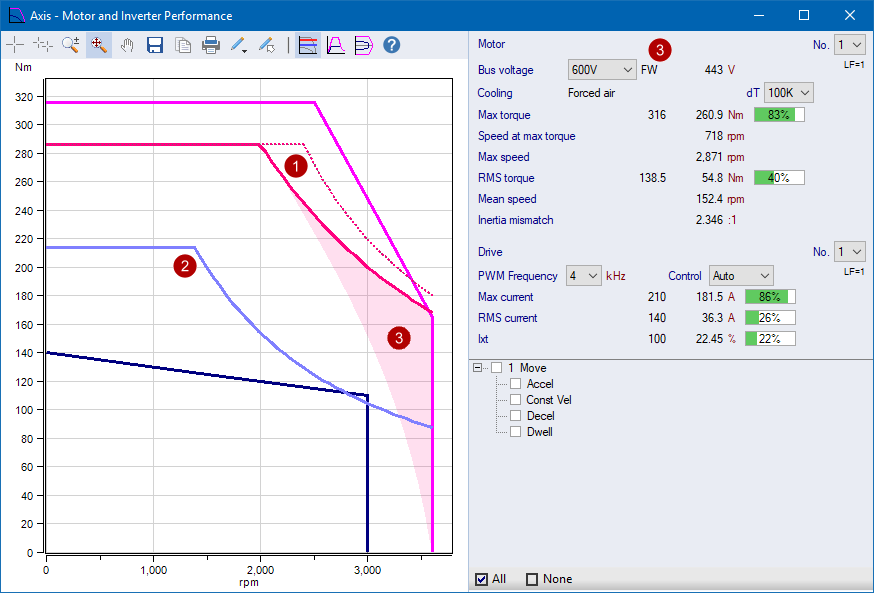
Task: Open the PWM Frequency 4 kHz dropdown
Action: (x=584, y=276)
